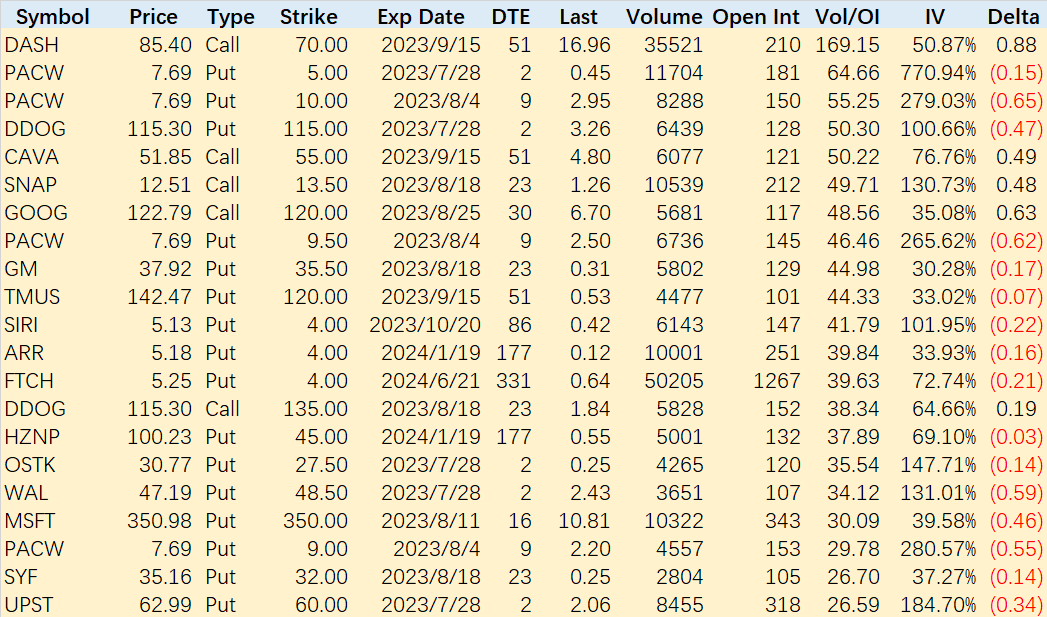Select the MSFT symbol cell
This screenshot has height=617, width=1047.
point(29,522)
